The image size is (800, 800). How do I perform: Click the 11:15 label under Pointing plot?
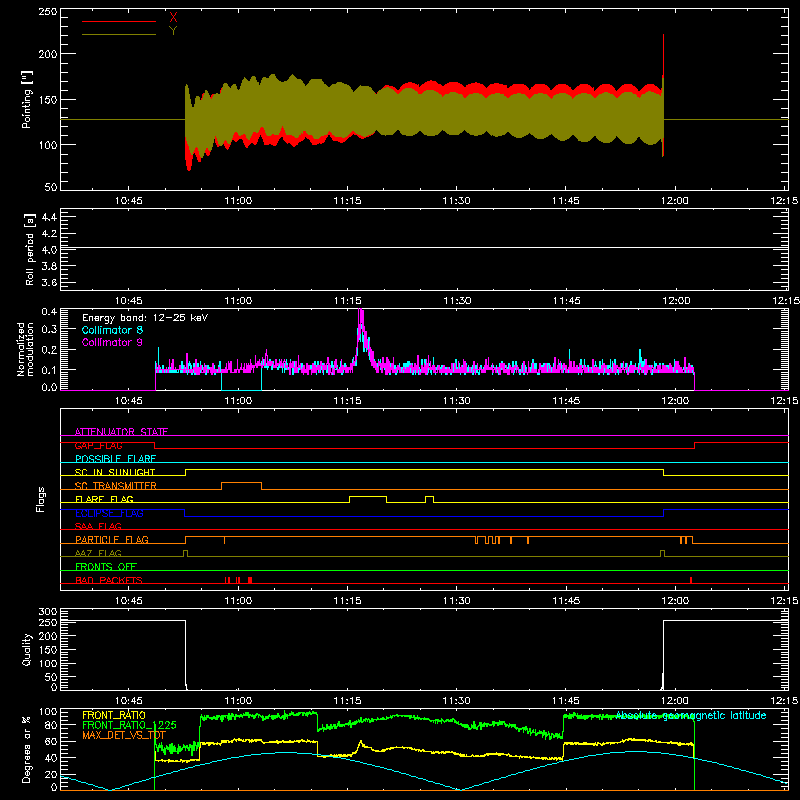(x=347, y=201)
